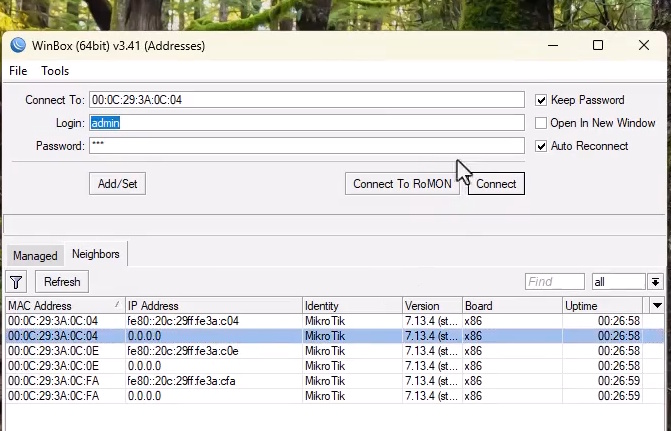Refresh the neighbors list

(x=62, y=282)
